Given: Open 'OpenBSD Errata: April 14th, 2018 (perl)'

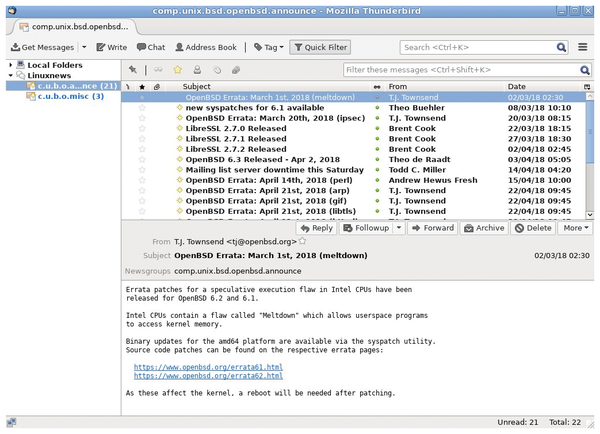Looking at the screenshot, I should [269, 180].
